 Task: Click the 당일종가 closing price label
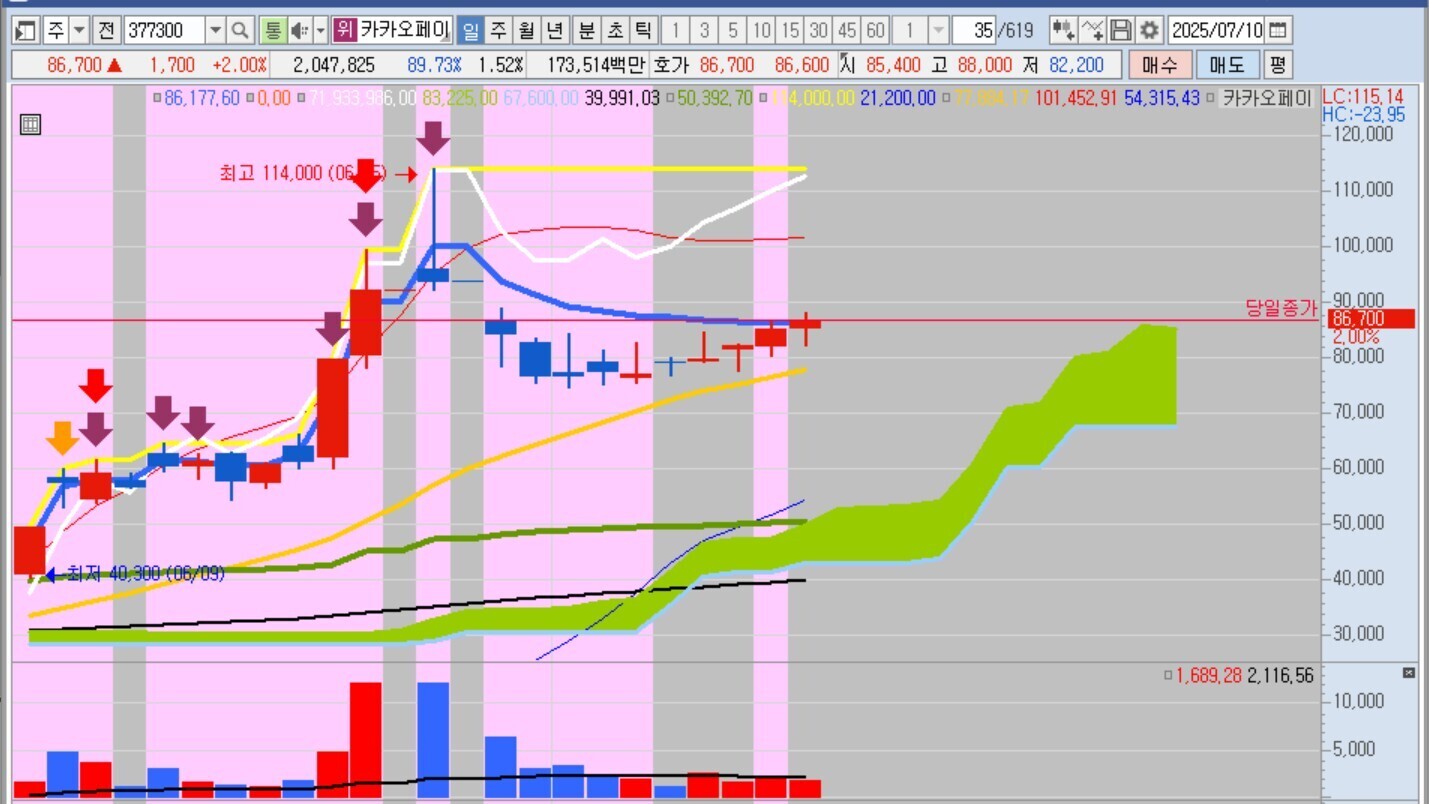pos(1281,309)
